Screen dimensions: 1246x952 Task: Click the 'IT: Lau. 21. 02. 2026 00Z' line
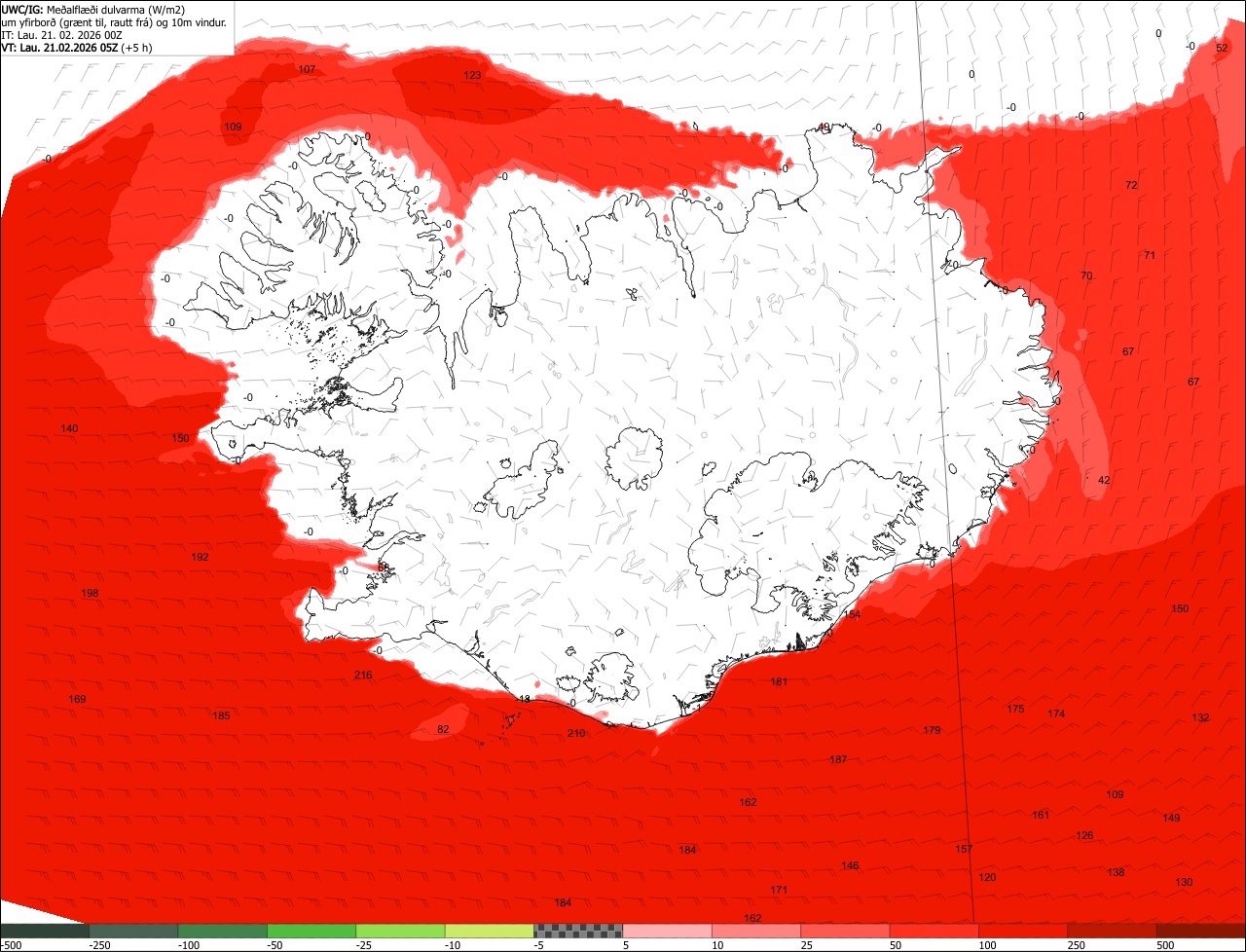(x=62, y=34)
